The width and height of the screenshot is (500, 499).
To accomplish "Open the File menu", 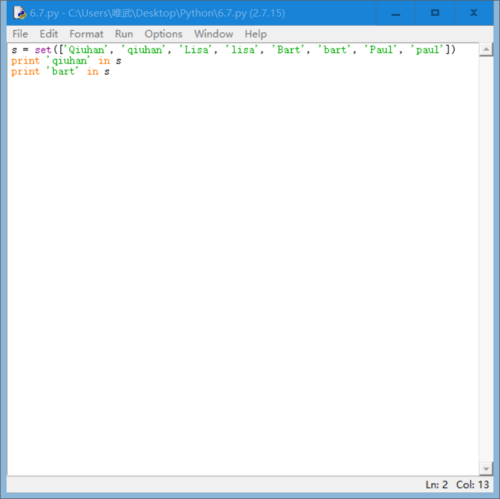I will 20,34.
